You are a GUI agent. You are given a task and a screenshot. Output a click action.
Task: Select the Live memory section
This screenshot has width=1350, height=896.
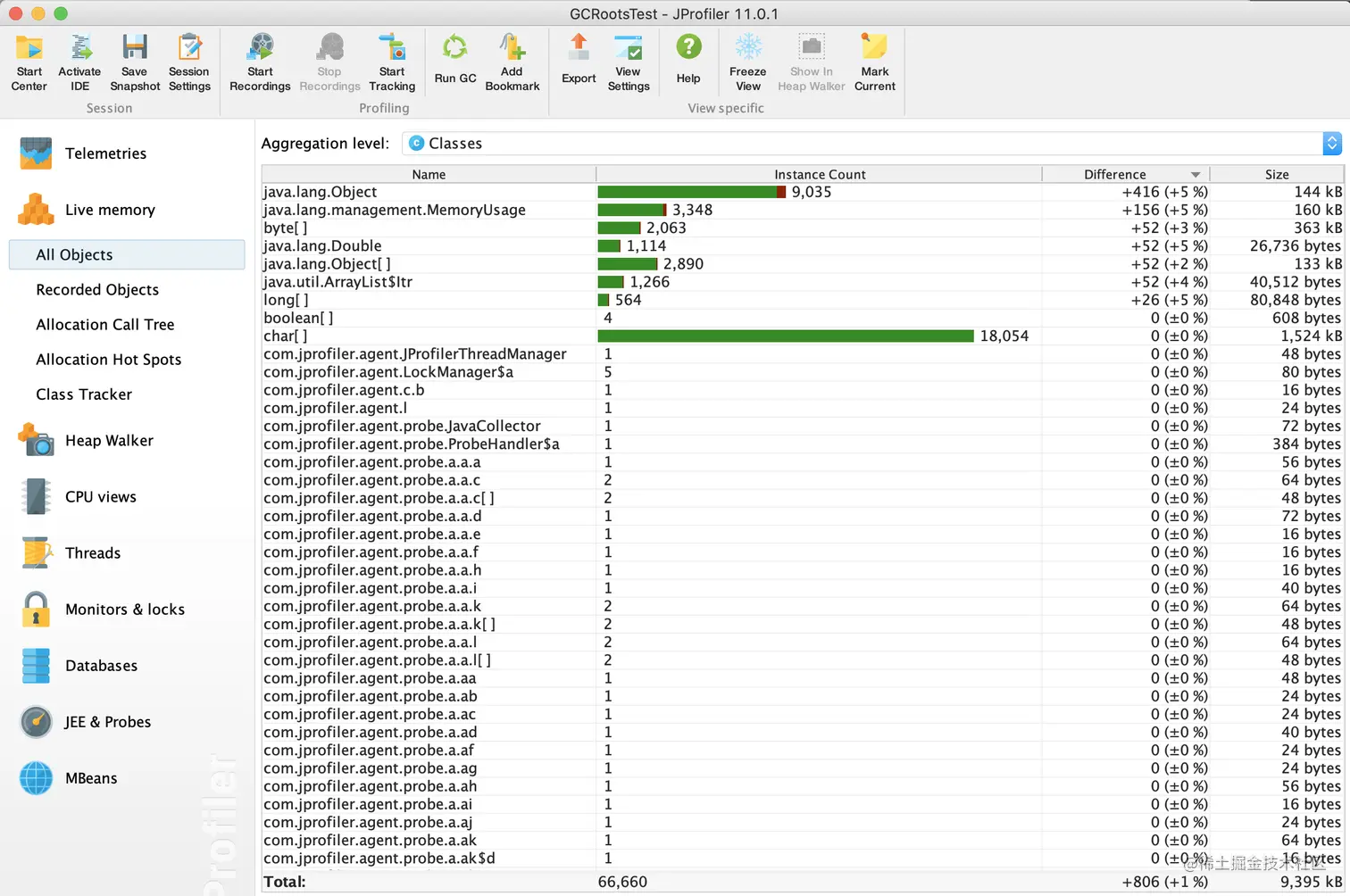pyautogui.click(x=87, y=210)
